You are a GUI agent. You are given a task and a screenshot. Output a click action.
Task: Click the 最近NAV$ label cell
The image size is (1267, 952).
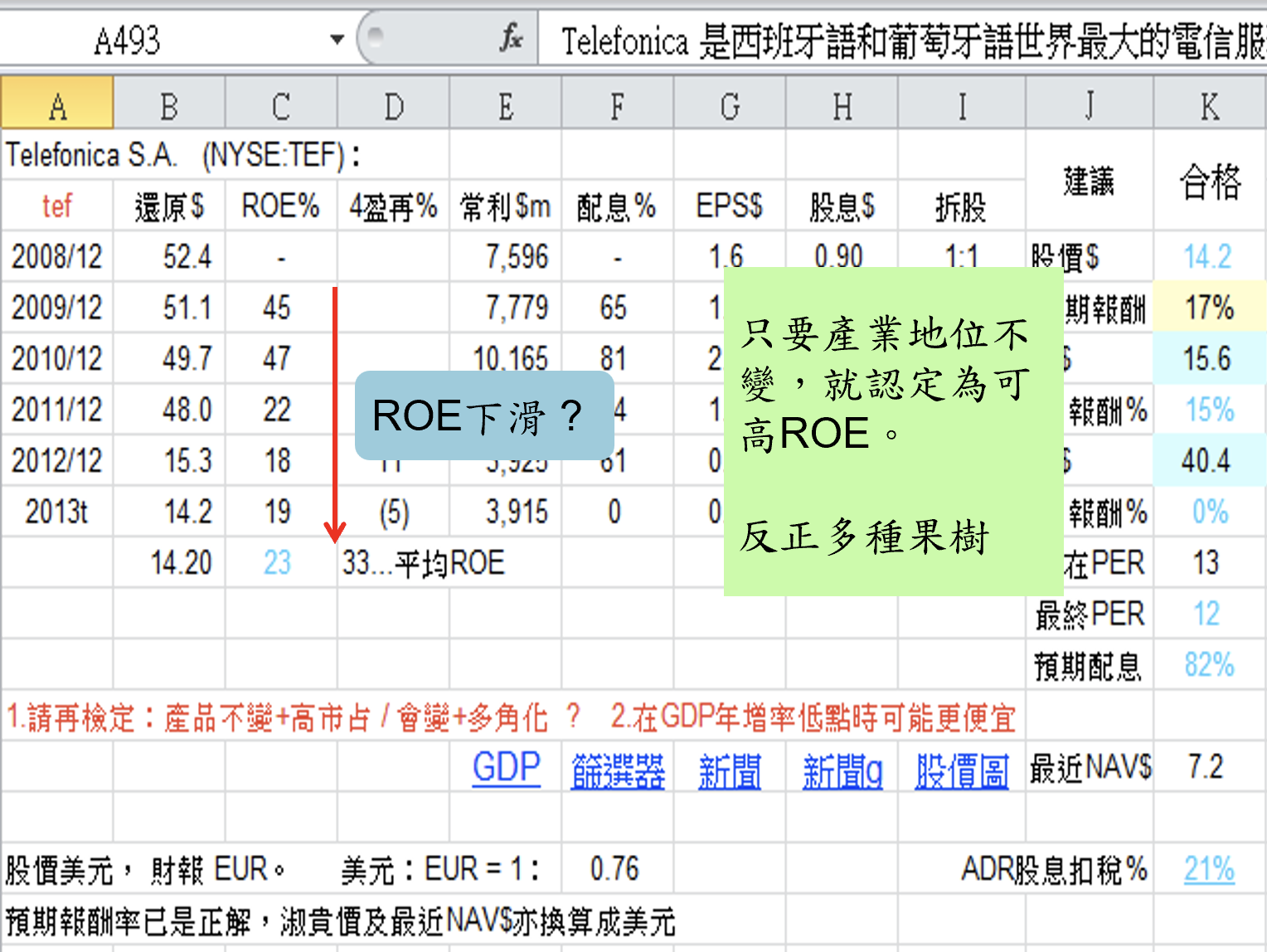(x=1090, y=767)
